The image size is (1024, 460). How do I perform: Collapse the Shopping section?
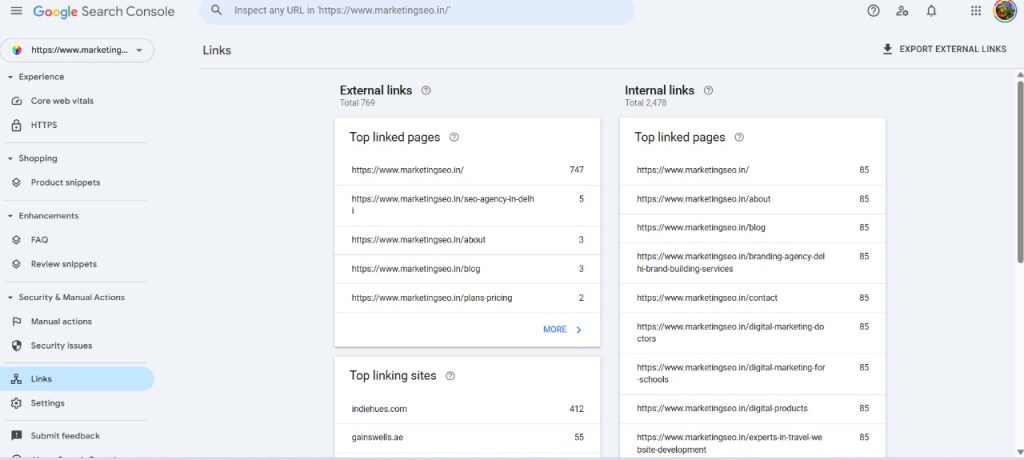coord(10,159)
